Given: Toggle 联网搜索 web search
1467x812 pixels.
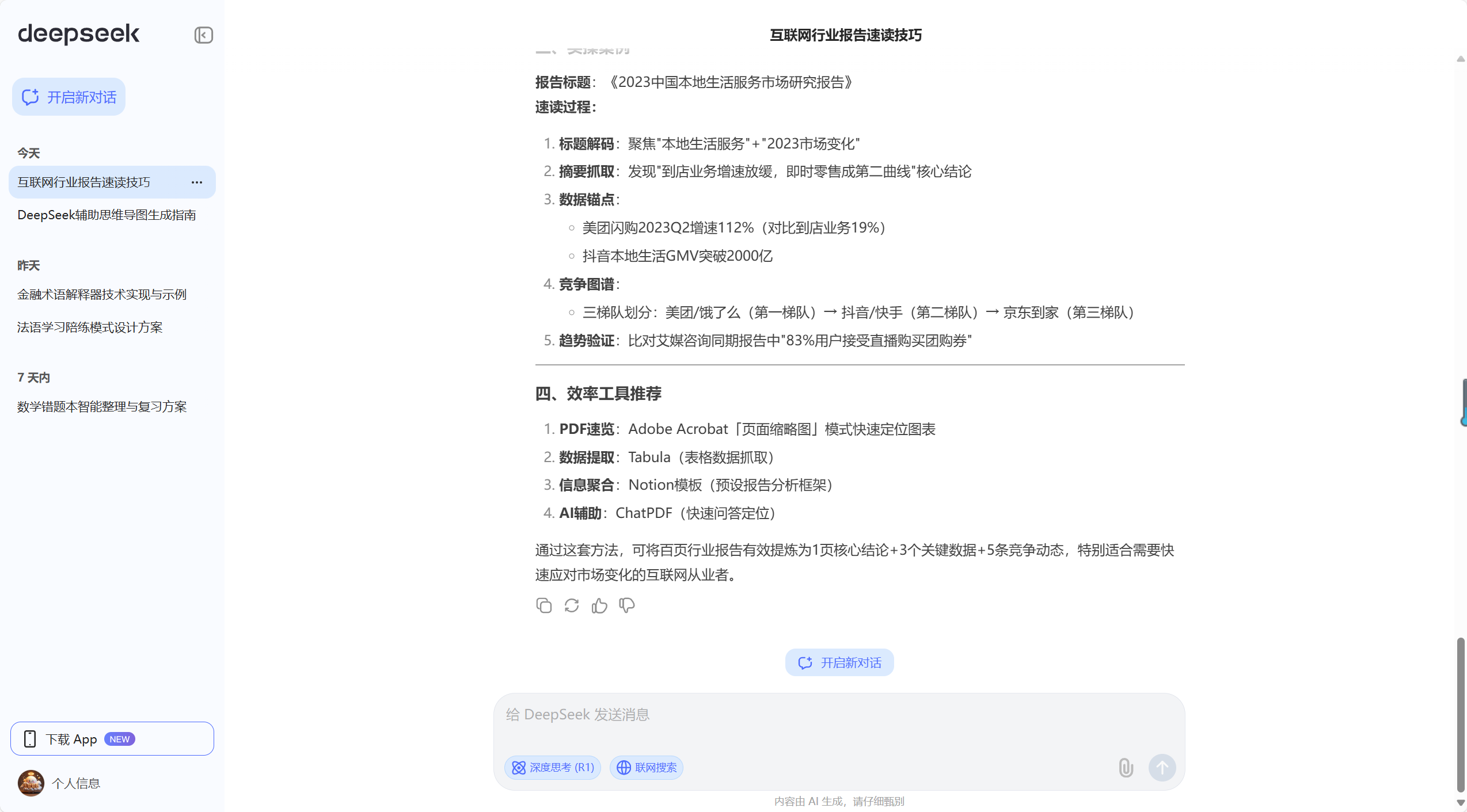Looking at the screenshot, I should (x=647, y=768).
